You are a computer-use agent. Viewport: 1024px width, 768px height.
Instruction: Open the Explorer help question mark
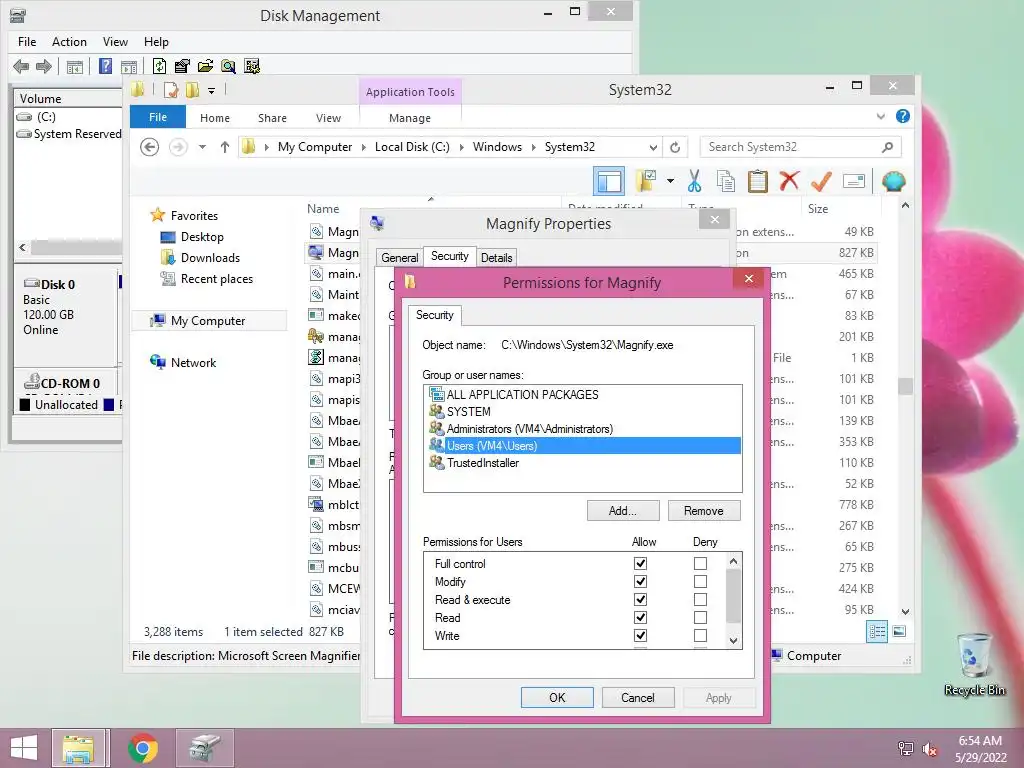coord(903,116)
